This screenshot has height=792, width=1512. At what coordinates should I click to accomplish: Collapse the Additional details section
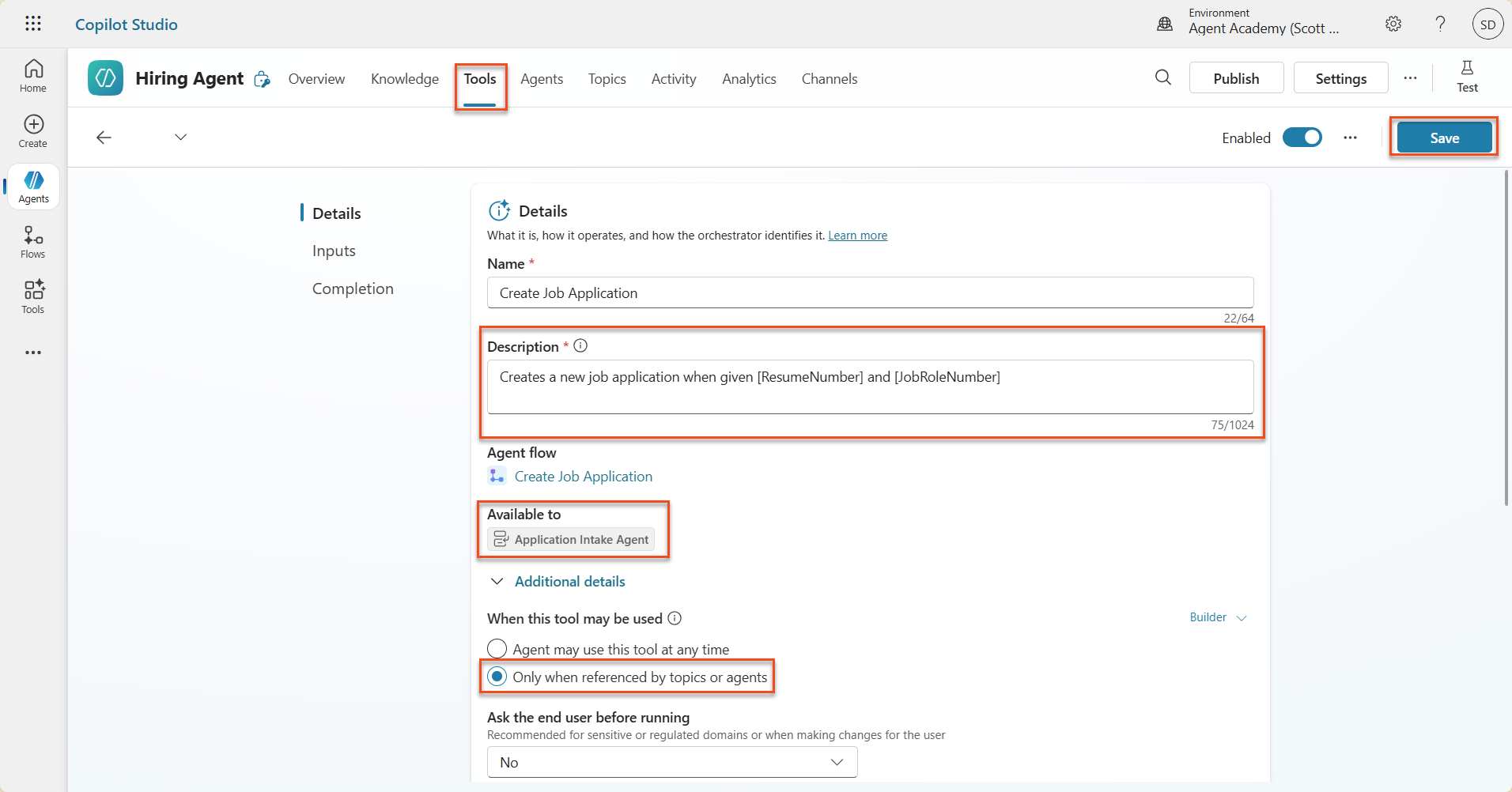tap(498, 581)
